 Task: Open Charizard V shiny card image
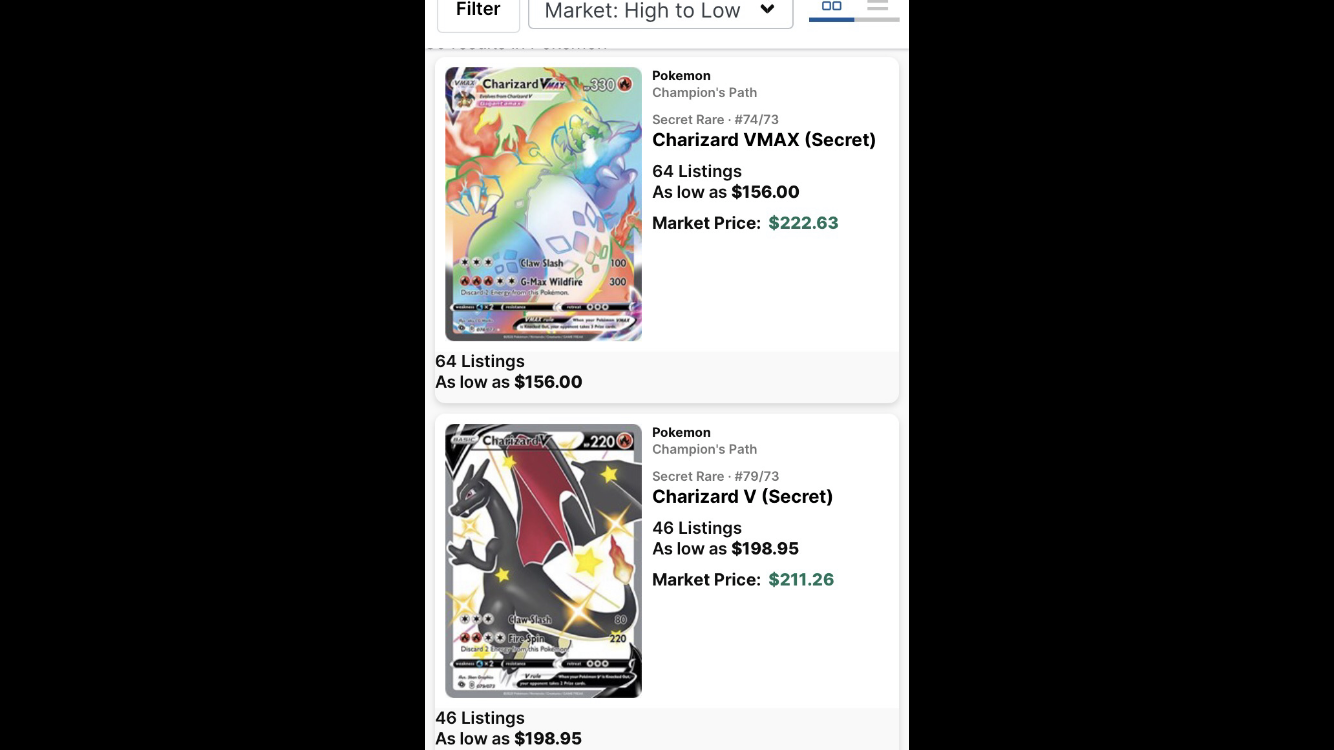coord(543,561)
